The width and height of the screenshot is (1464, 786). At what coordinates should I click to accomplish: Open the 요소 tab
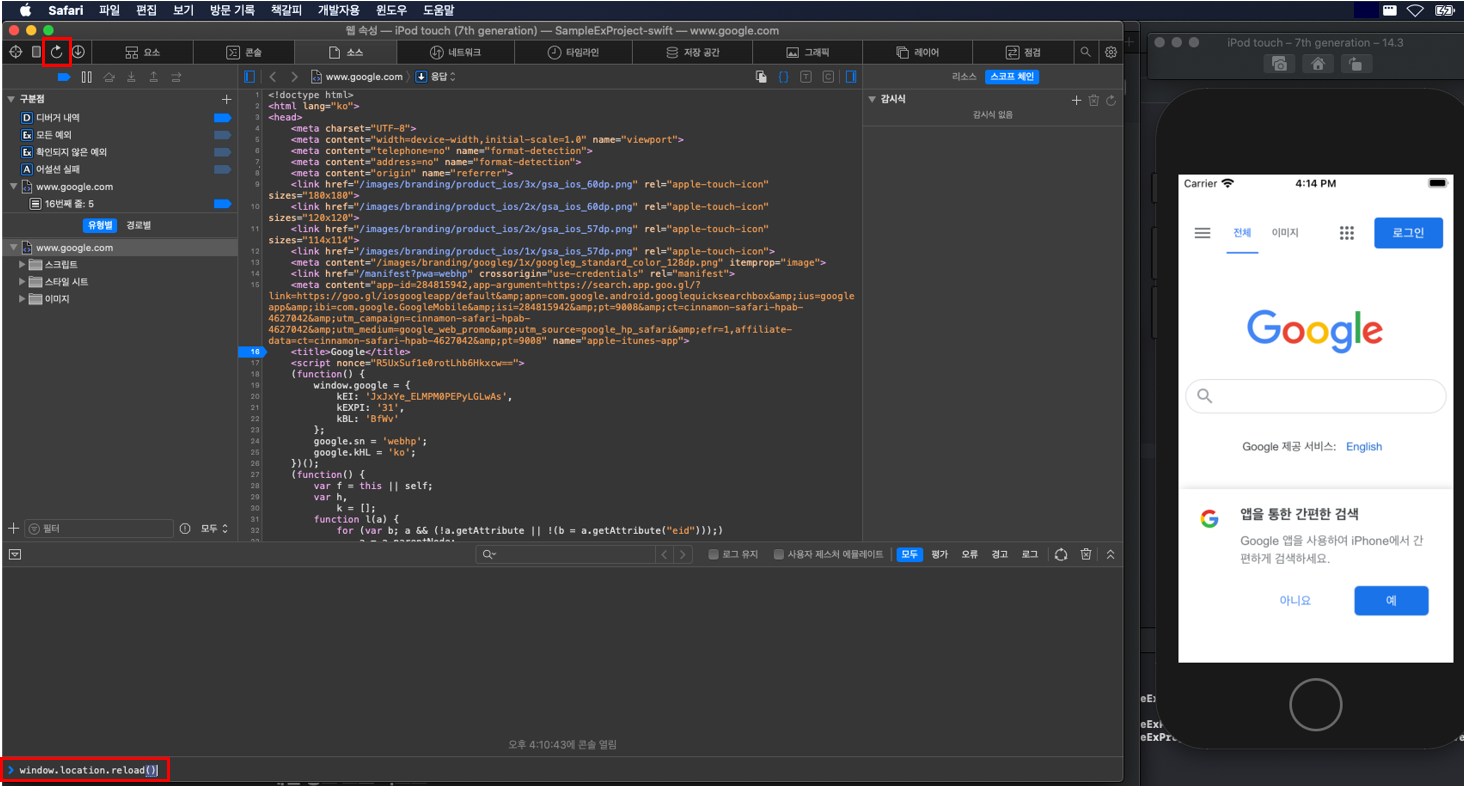pos(142,52)
